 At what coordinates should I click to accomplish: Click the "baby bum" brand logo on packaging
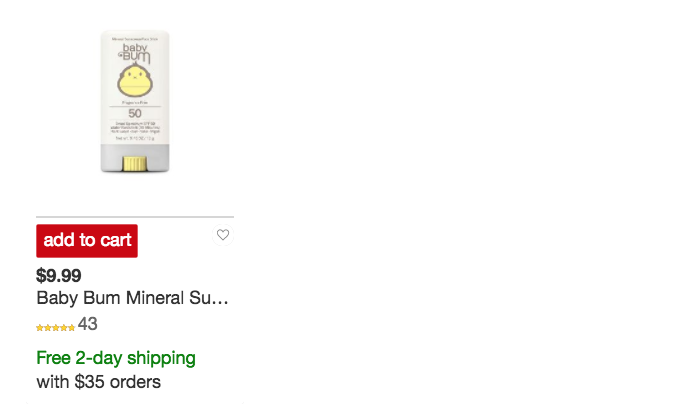pyautogui.click(x=135, y=53)
